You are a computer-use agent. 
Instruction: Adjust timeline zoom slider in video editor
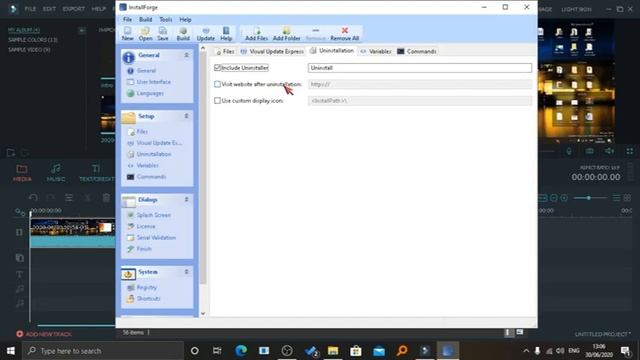(x=589, y=198)
